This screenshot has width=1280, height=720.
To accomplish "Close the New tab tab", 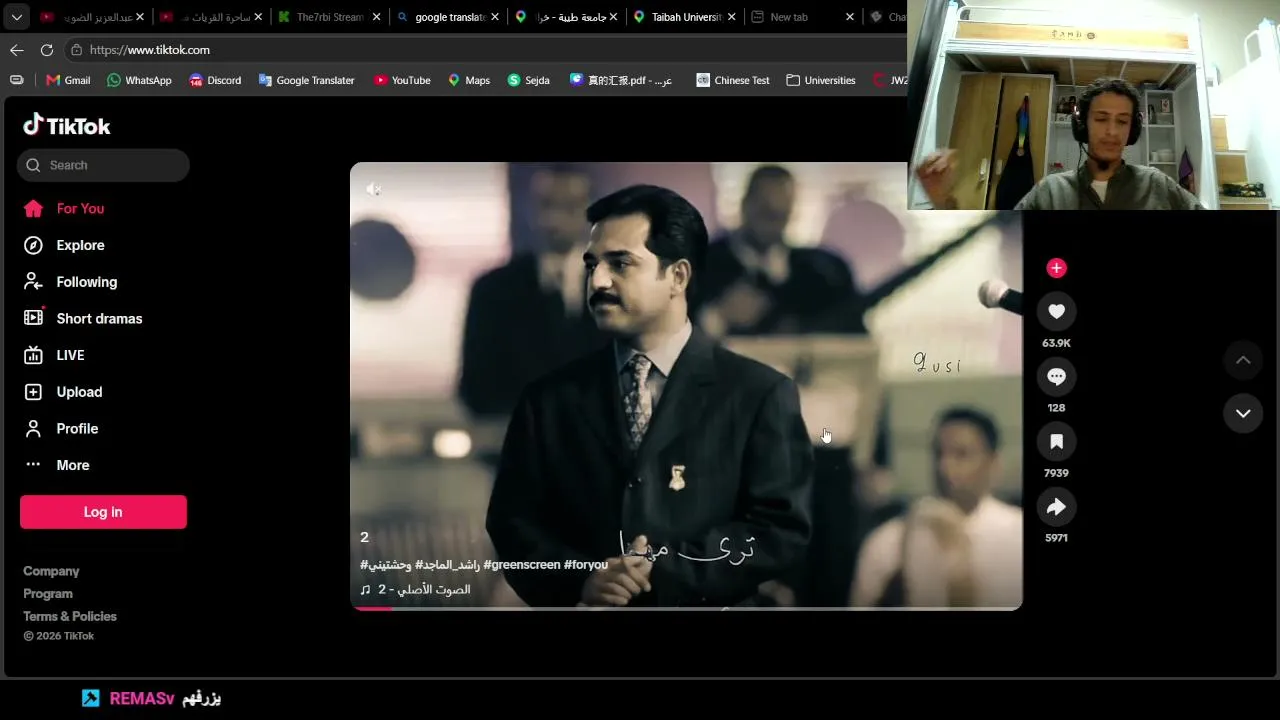I will [x=850, y=17].
